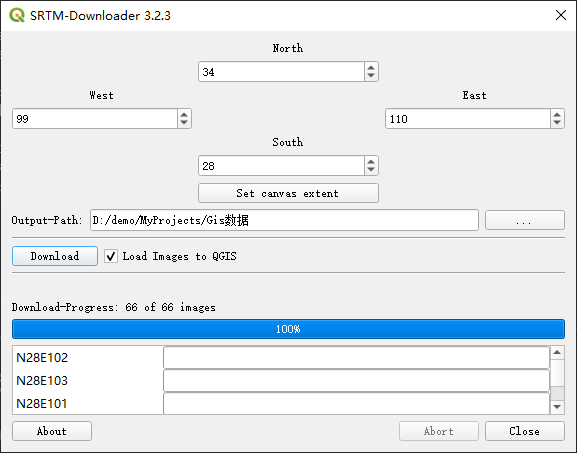Click Download-Progress 66 of 66 images text
The image size is (577, 453).
pos(114,307)
